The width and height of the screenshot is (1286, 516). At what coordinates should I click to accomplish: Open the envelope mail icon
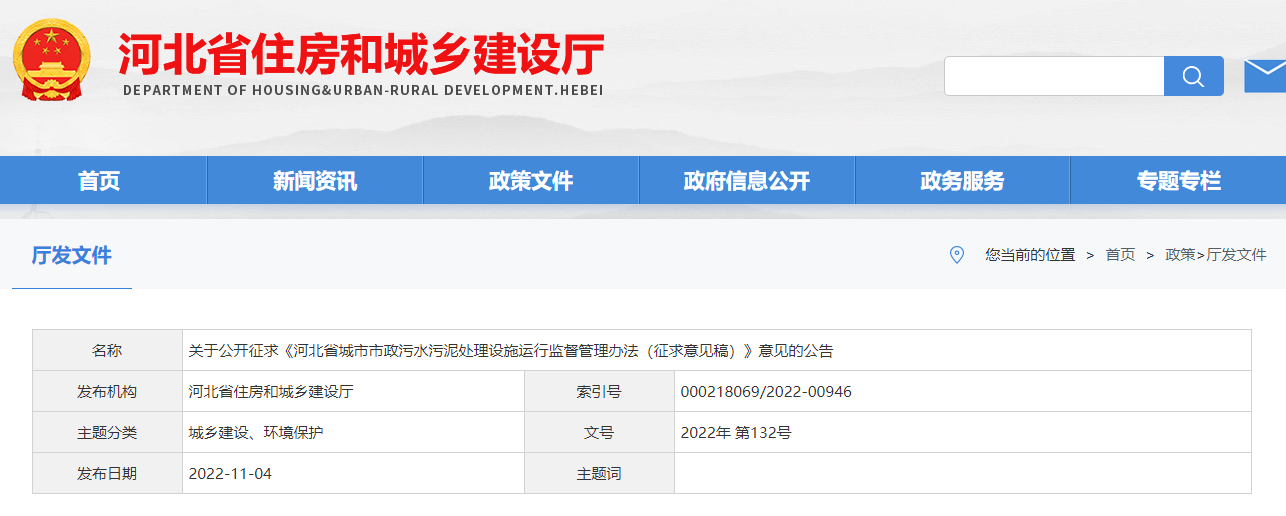[1265, 76]
